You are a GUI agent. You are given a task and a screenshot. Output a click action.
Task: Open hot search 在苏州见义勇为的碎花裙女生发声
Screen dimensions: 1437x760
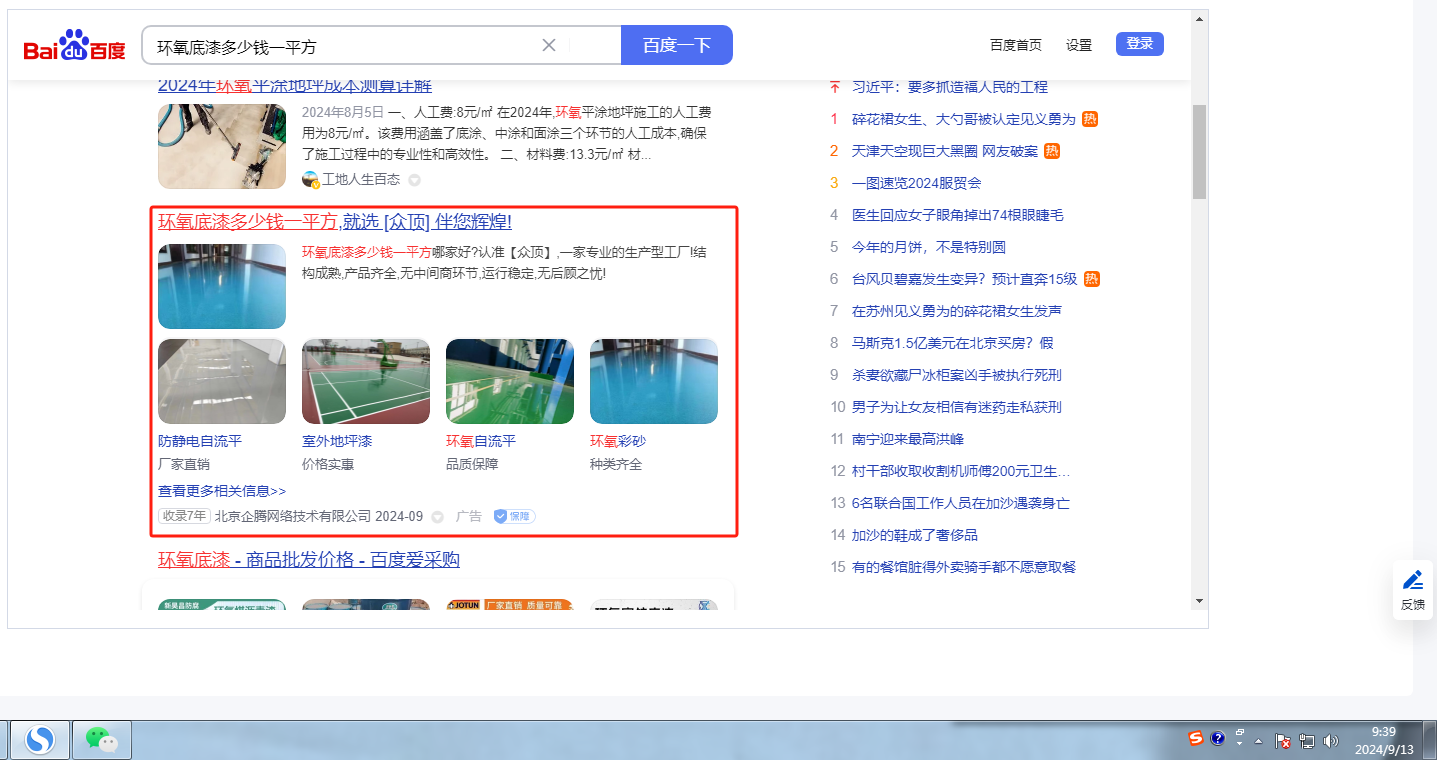coord(957,311)
